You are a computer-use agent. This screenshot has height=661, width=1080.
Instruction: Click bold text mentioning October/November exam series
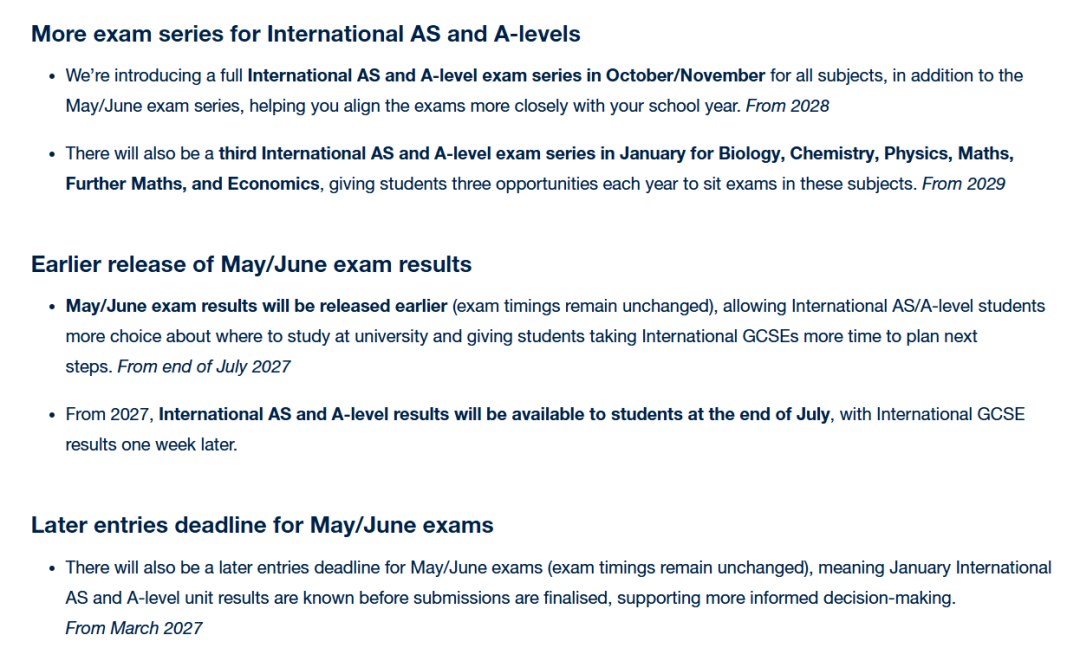point(506,76)
